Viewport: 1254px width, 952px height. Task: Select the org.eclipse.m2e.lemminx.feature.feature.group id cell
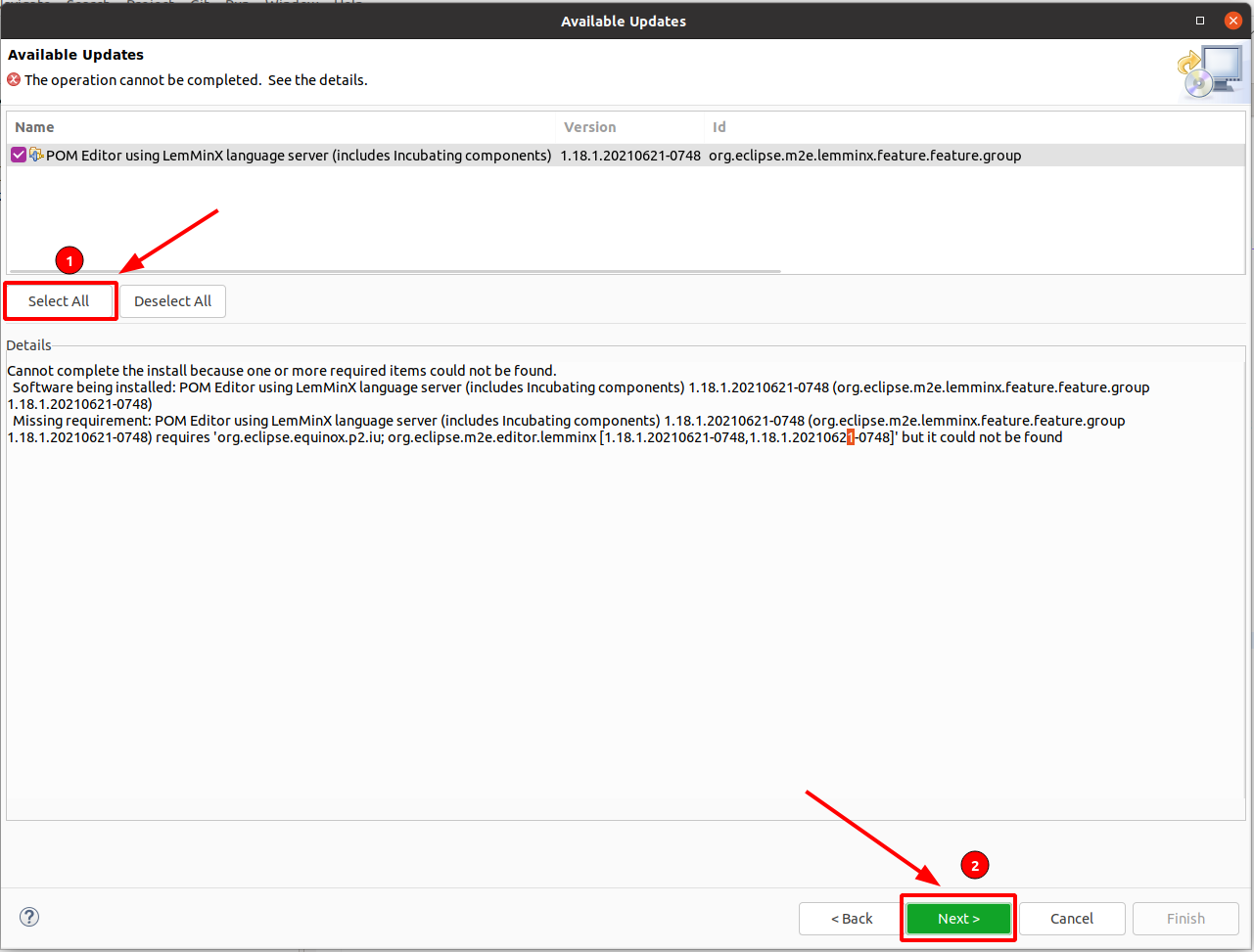865,156
